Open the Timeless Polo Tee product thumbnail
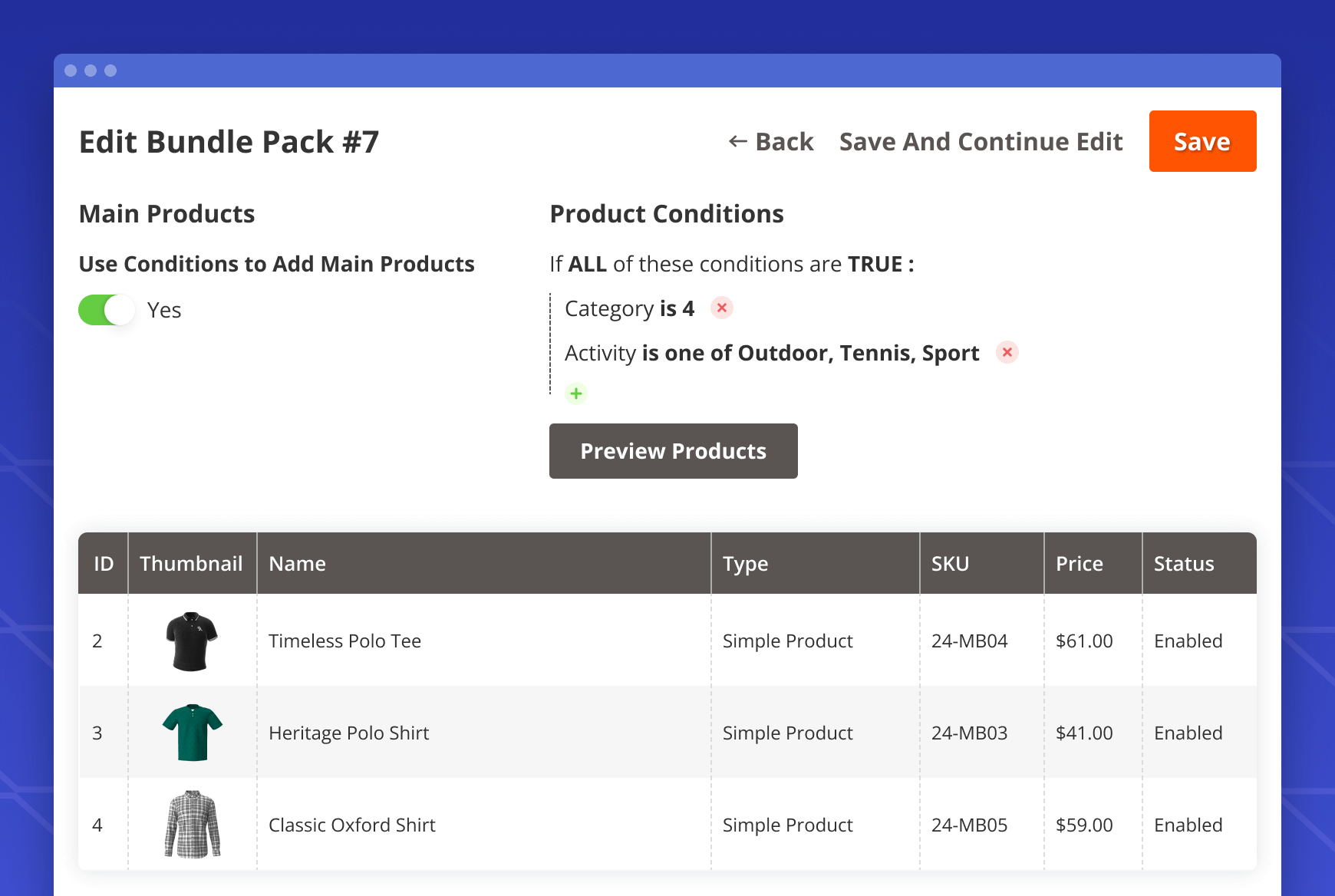 coord(191,640)
